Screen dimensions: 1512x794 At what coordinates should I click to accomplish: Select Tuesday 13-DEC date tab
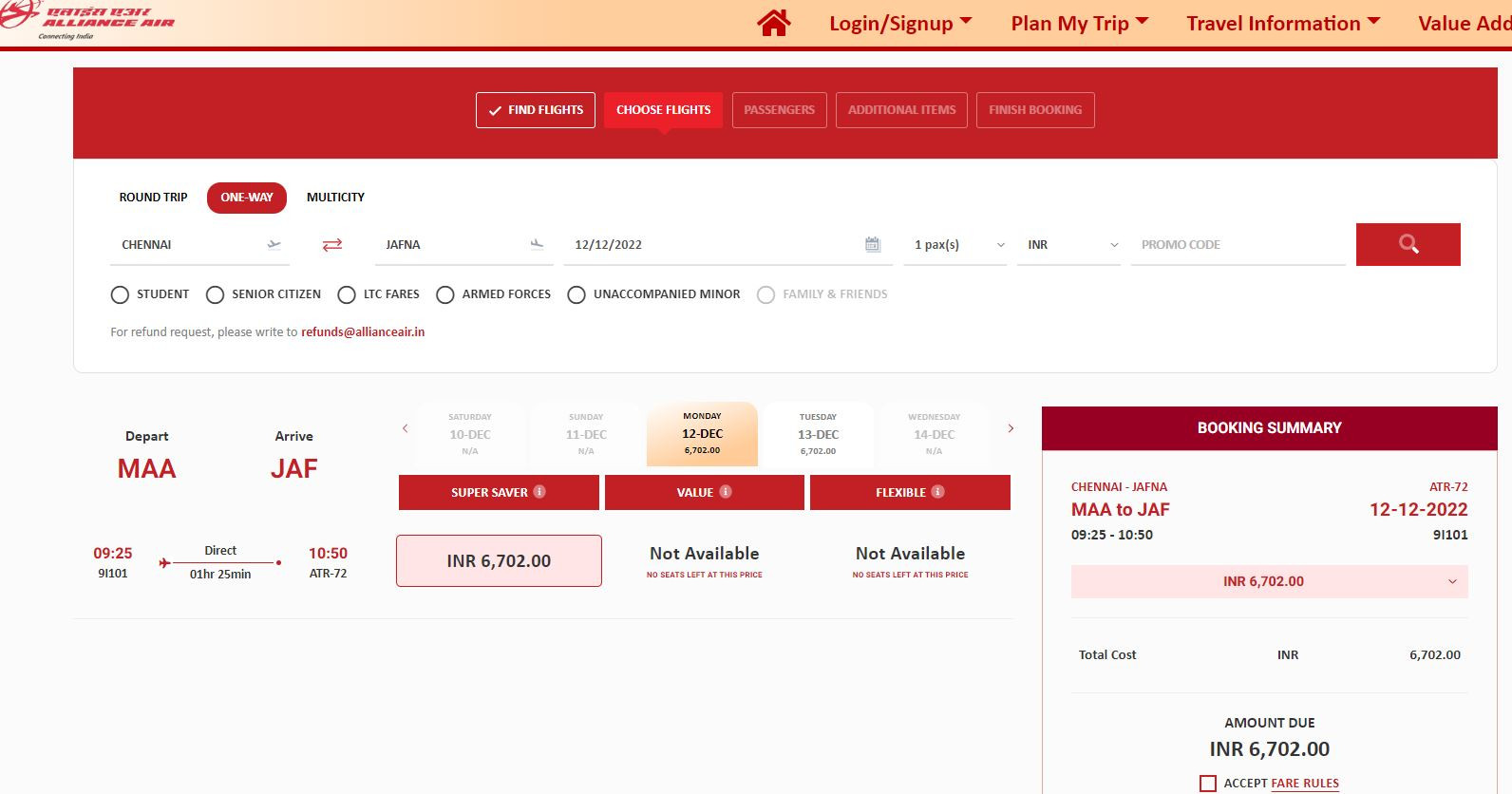point(818,434)
